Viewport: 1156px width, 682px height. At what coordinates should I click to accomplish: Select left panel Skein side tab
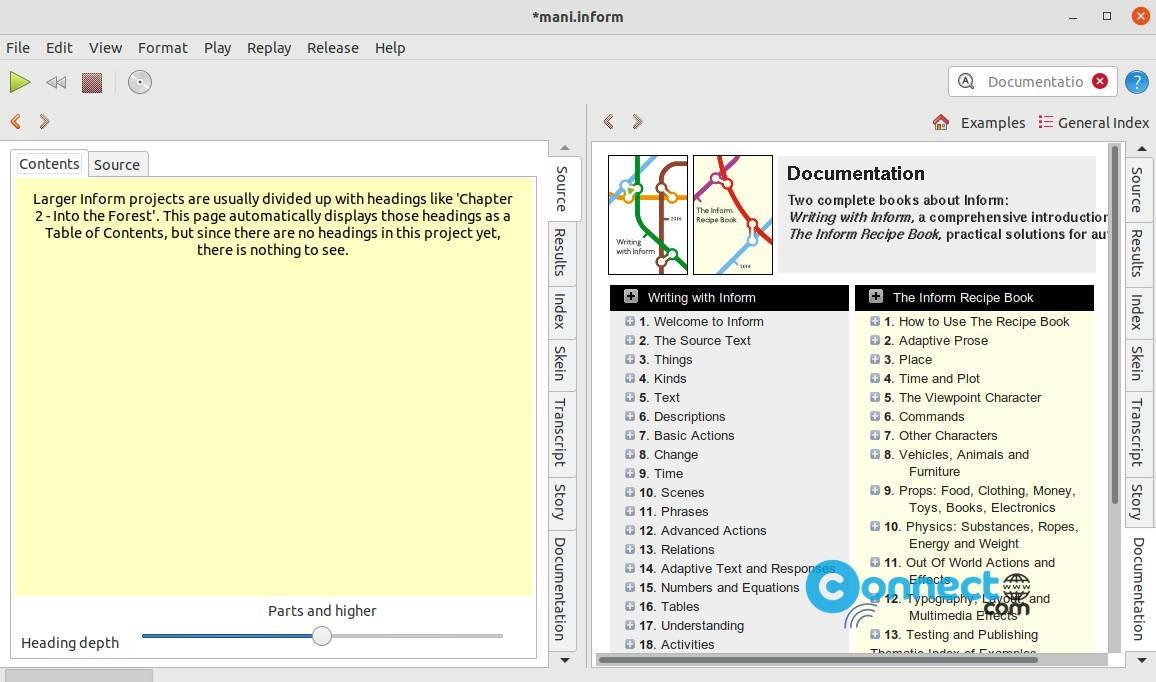tap(560, 363)
